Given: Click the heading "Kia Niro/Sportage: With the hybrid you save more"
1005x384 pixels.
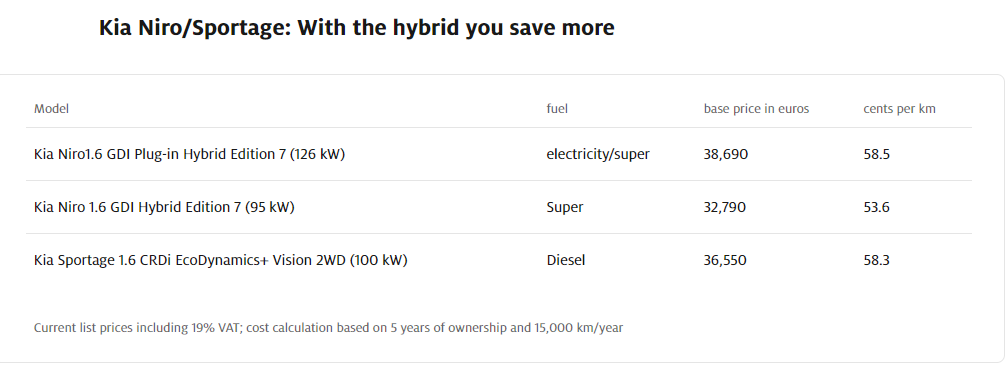Looking at the screenshot, I should (x=356, y=28).
